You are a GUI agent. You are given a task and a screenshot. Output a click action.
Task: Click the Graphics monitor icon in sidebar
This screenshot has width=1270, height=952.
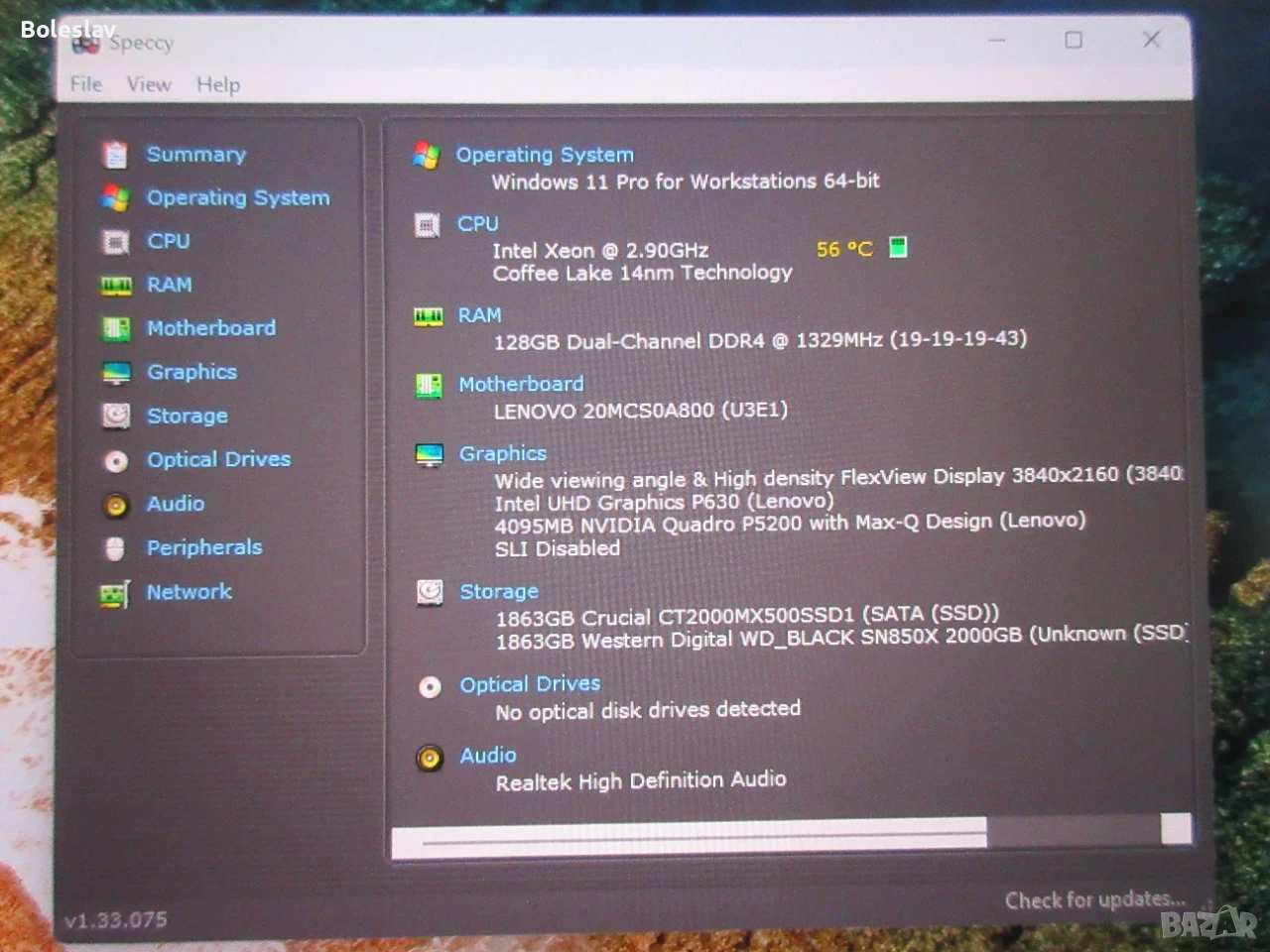(x=116, y=373)
